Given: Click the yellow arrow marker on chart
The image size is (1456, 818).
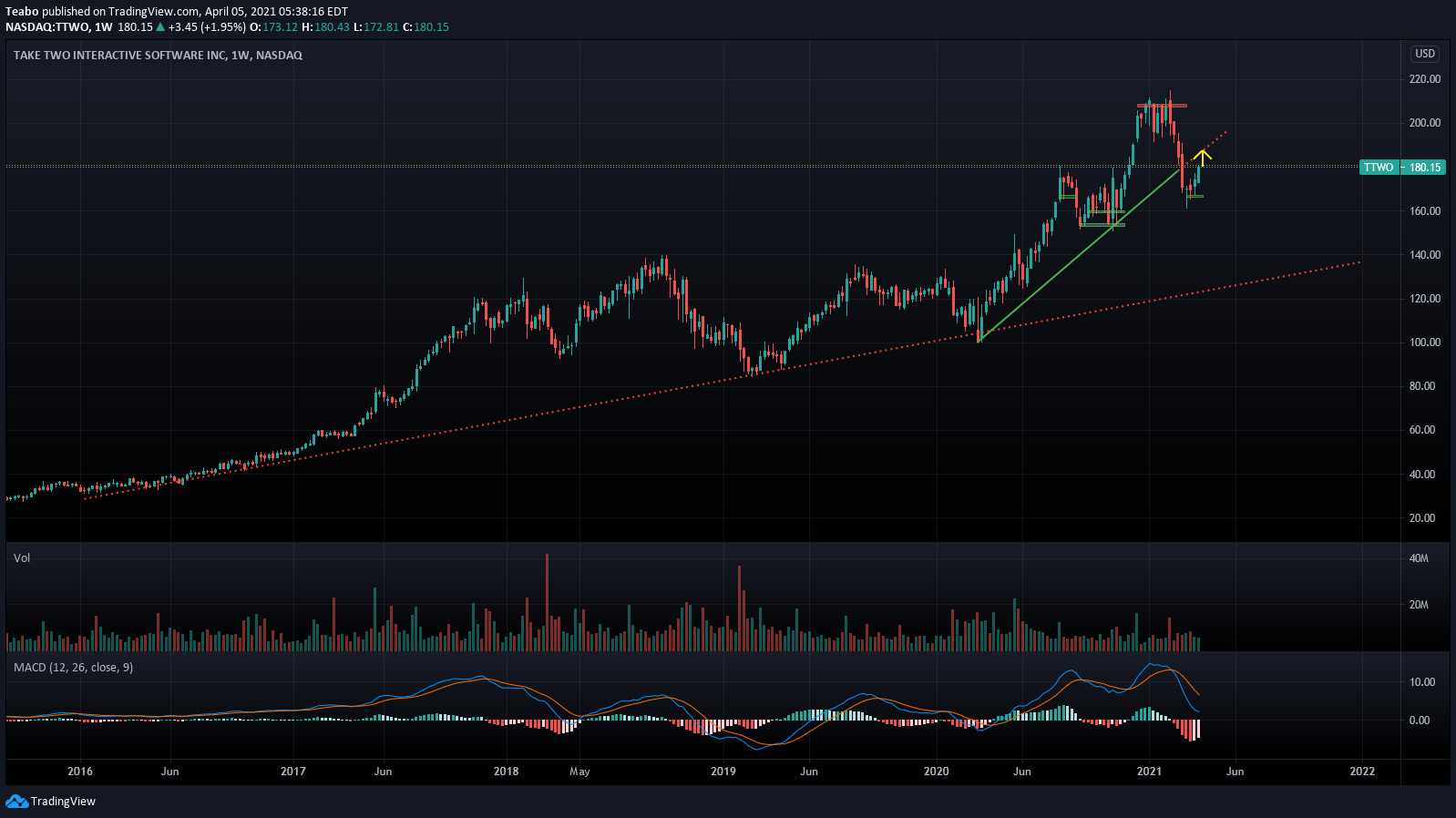Looking at the screenshot, I should [1202, 157].
